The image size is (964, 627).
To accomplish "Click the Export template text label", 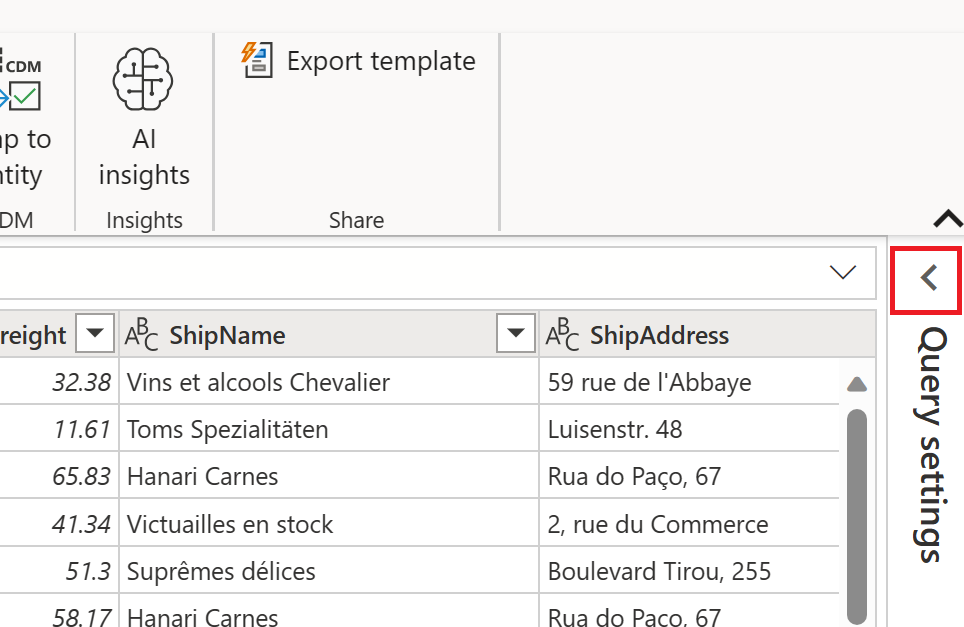I will point(381,60).
